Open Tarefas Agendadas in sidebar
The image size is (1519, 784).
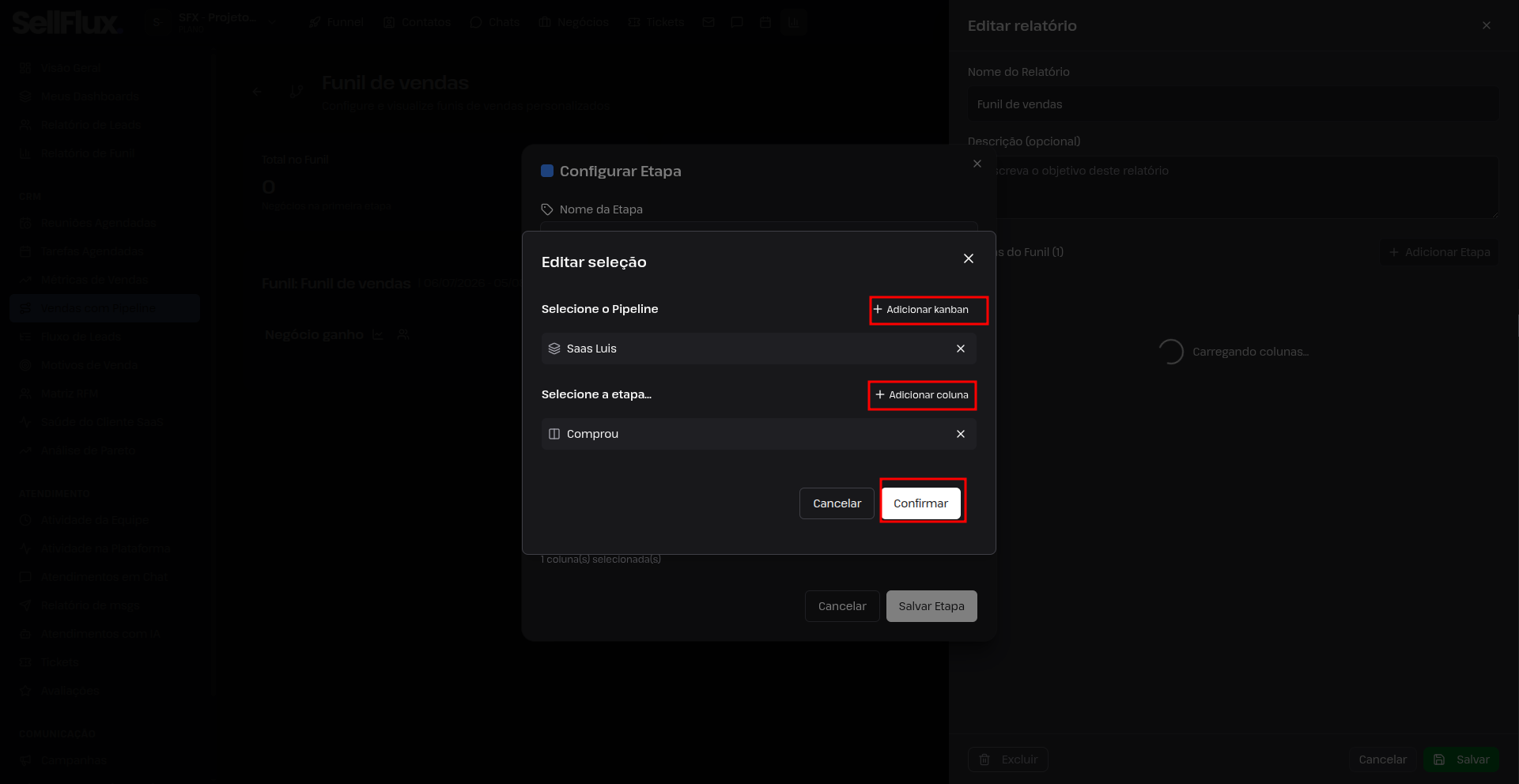point(105,251)
